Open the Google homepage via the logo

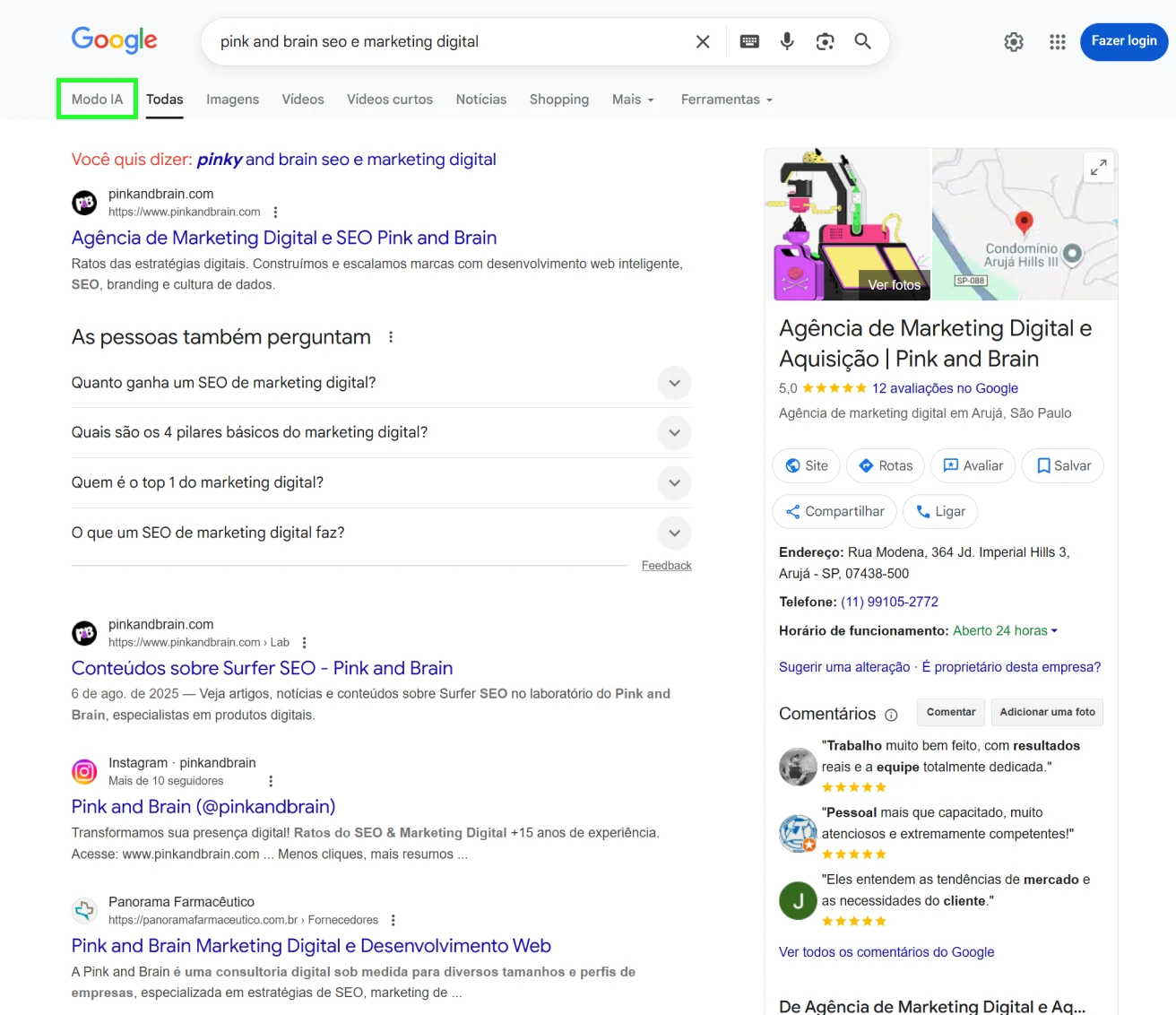pyautogui.click(x=114, y=39)
